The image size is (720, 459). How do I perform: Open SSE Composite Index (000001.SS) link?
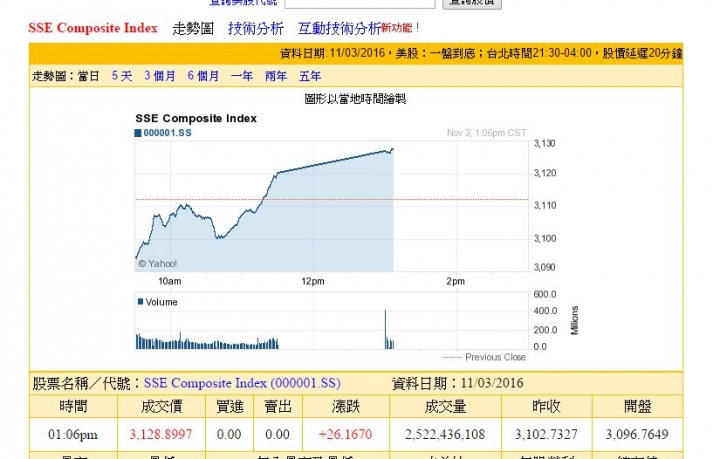[242, 383]
